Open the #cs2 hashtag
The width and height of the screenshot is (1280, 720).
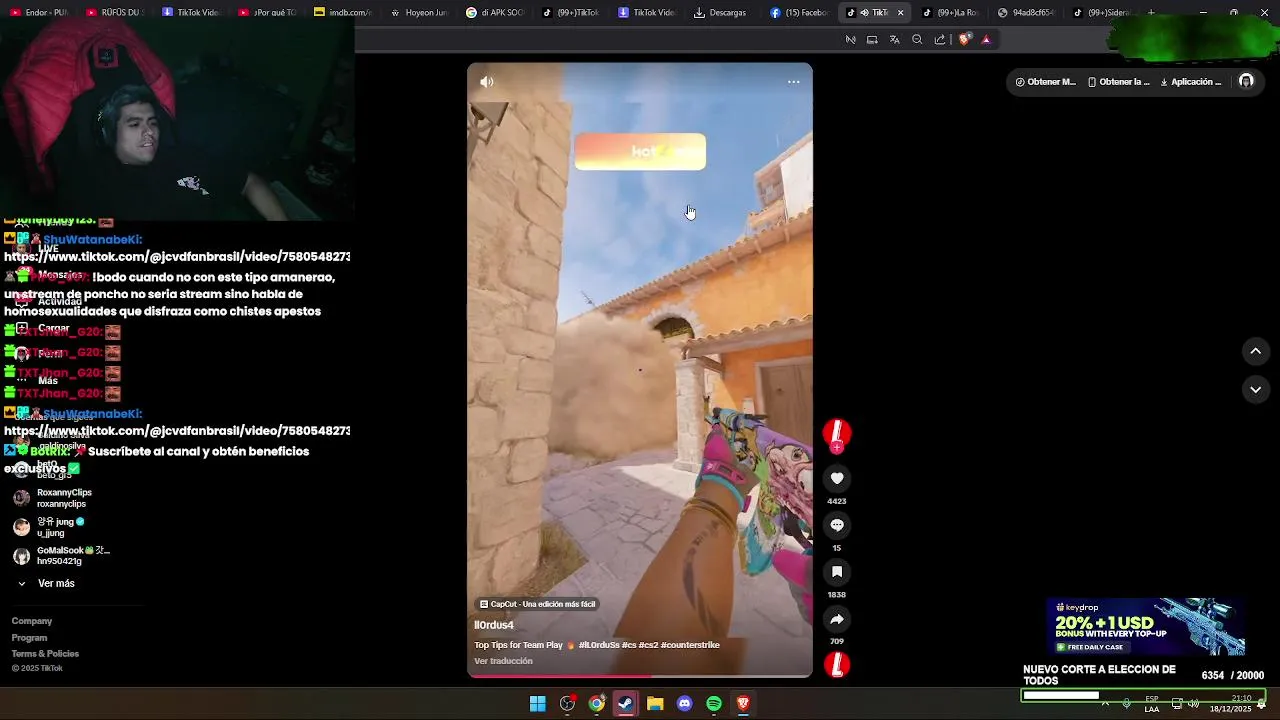[x=648, y=645]
